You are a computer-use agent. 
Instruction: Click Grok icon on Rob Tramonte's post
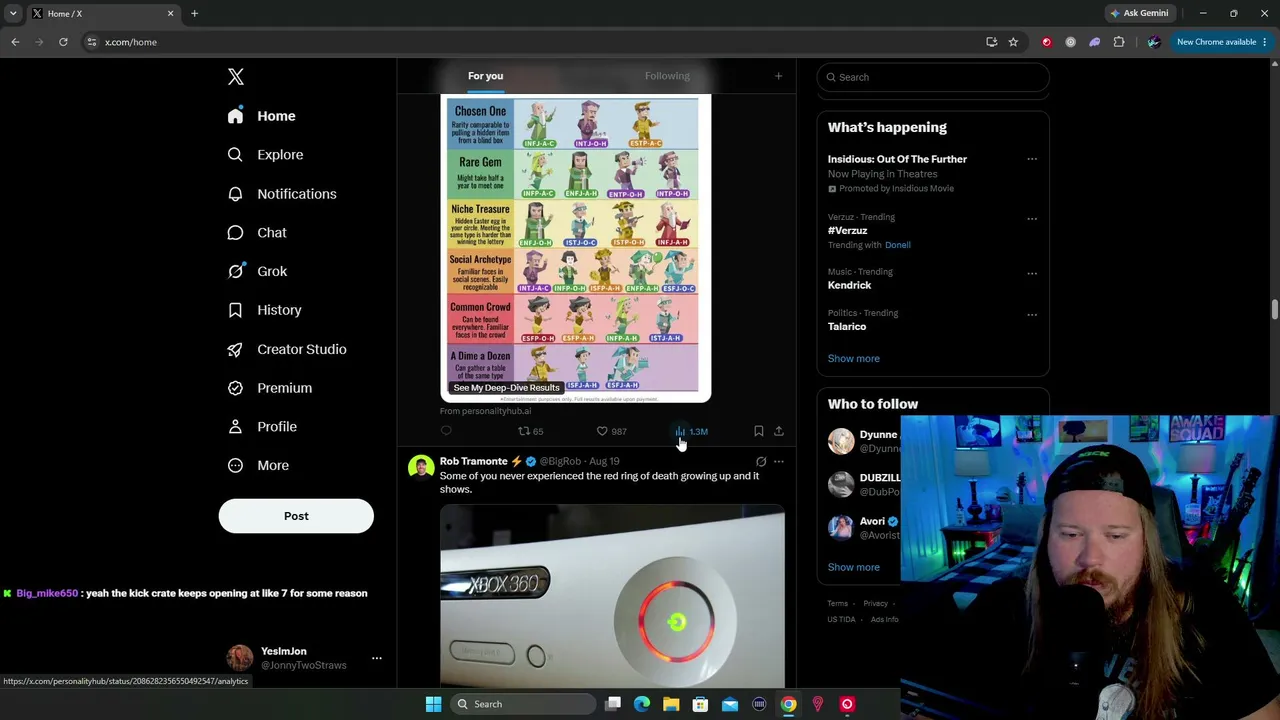[x=761, y=462]
